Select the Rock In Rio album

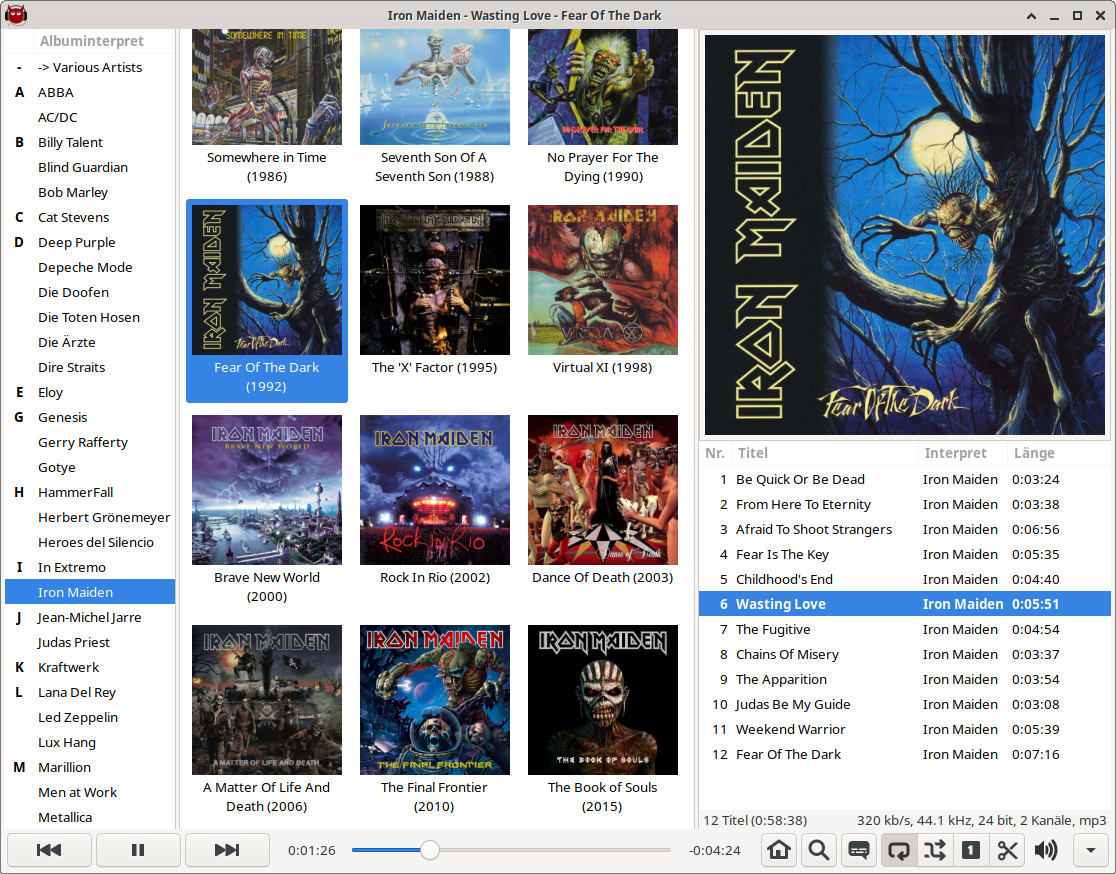click(435, 501)
